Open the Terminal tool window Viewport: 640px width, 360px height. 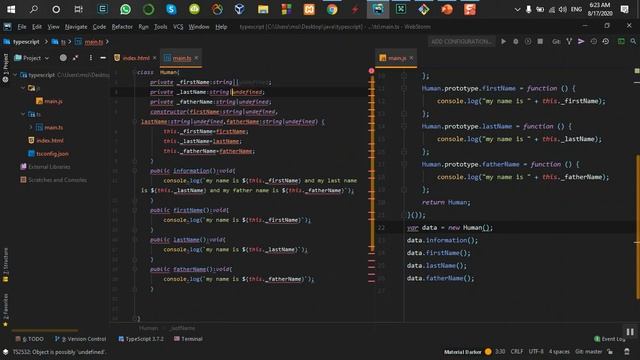188,339
